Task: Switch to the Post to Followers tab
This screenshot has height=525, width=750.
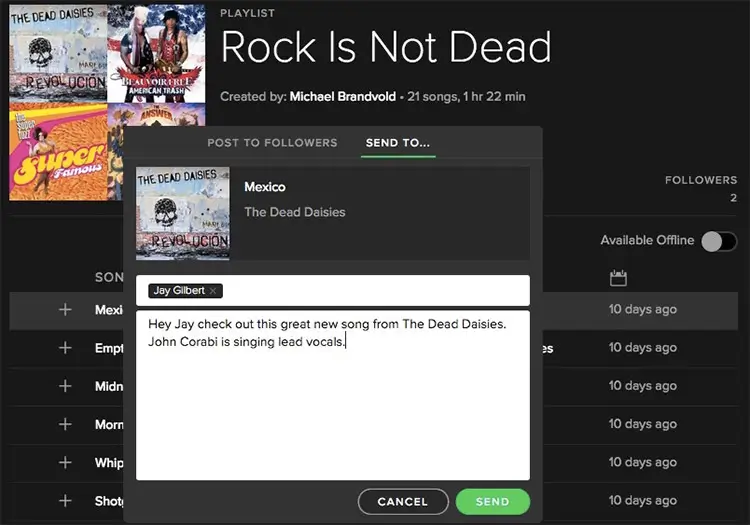Action: [x=272, y=142]
